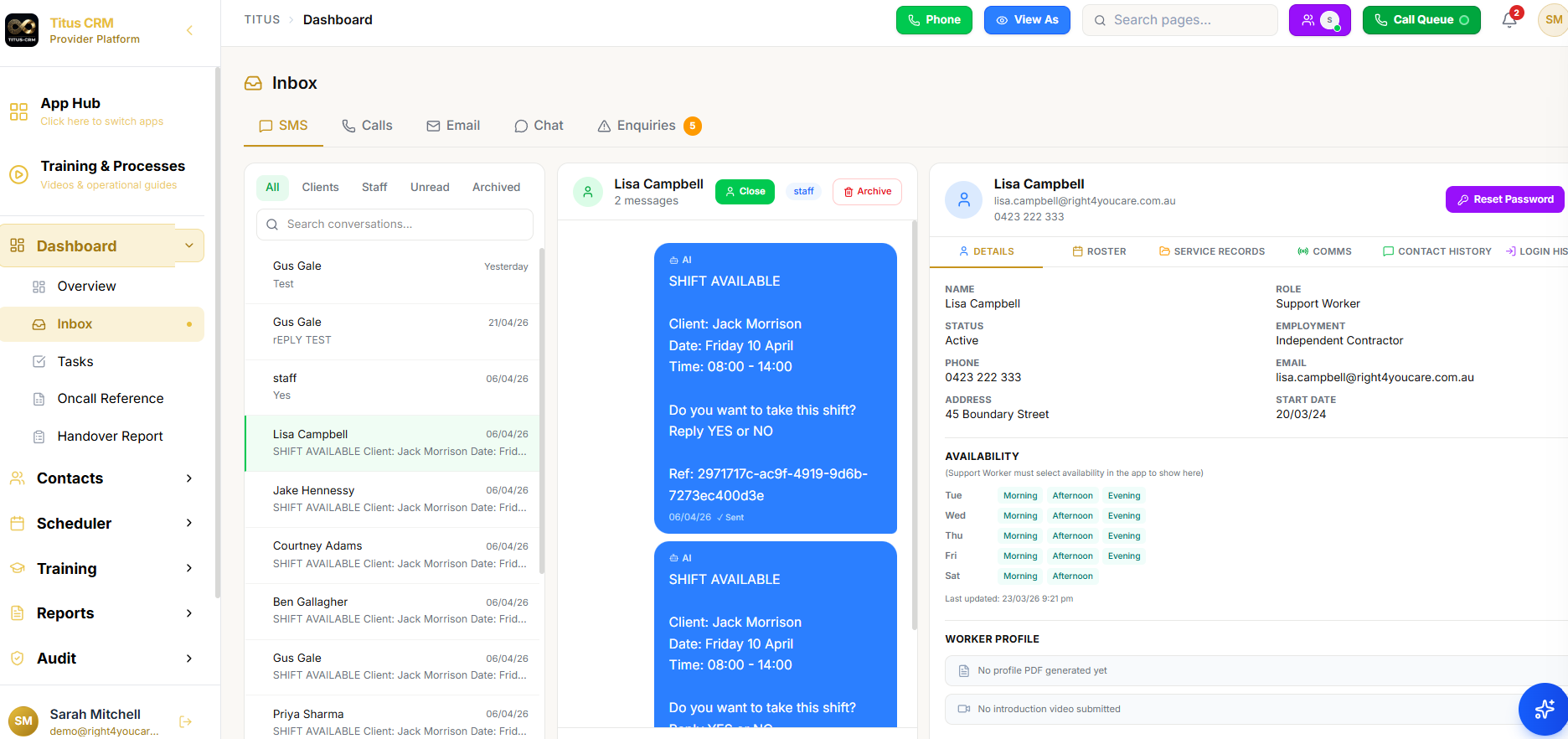Click the introduction video camera icon
The height and width of the screenshot is (739, 1568).
pyautogui.click(x=964, y=709)
